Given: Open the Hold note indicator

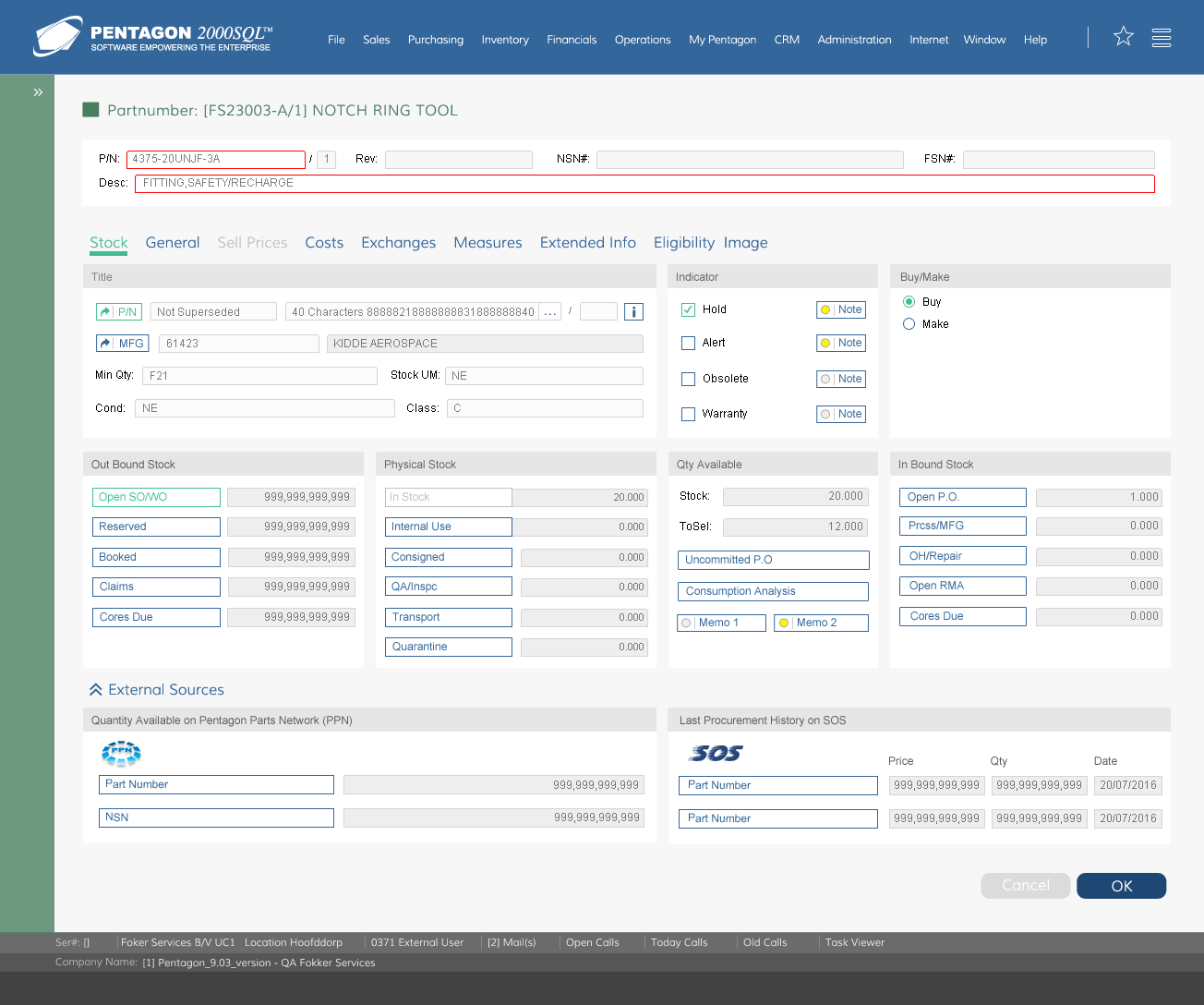Looking at the screenshot, I should click(x=841, y=310).
